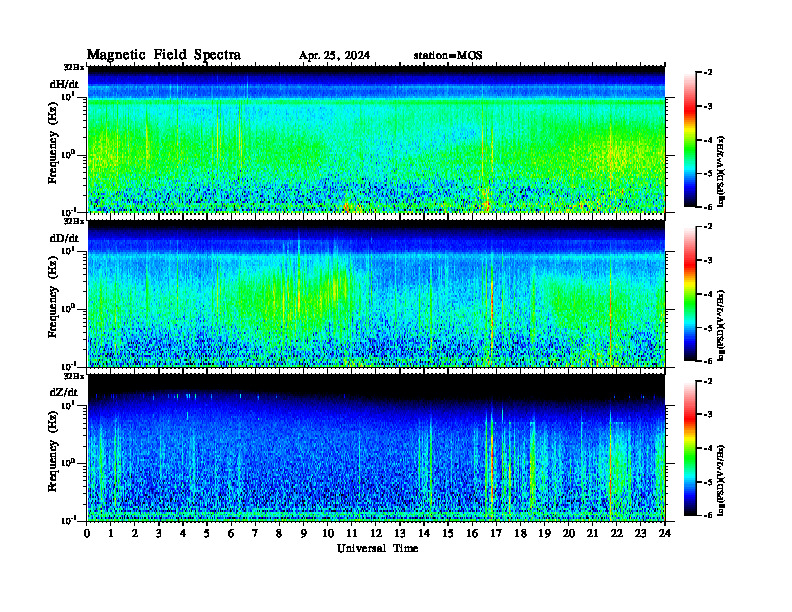Click the dD/dt panel color scale bar
The image size is (792, 612).
[690, 294]
